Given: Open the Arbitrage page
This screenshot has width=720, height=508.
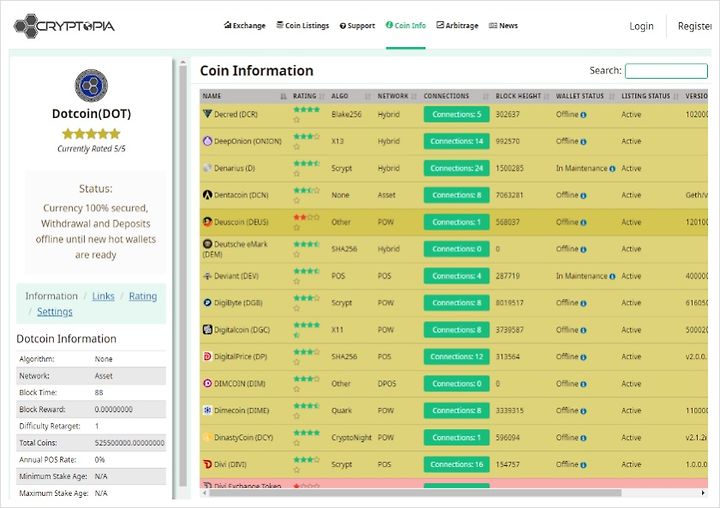Looking at the screenshot, I should [457, 26].
